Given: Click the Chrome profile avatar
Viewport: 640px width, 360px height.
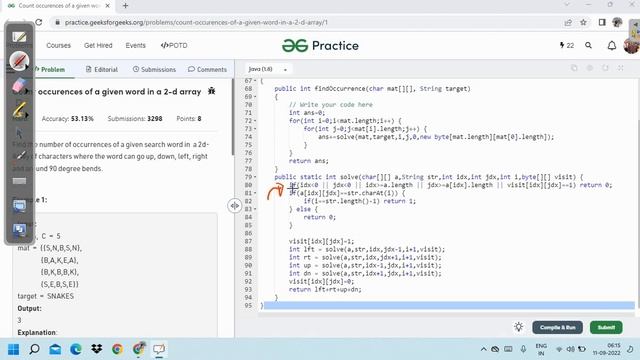Looking at the screenshot, I should [x=617, y=22].
